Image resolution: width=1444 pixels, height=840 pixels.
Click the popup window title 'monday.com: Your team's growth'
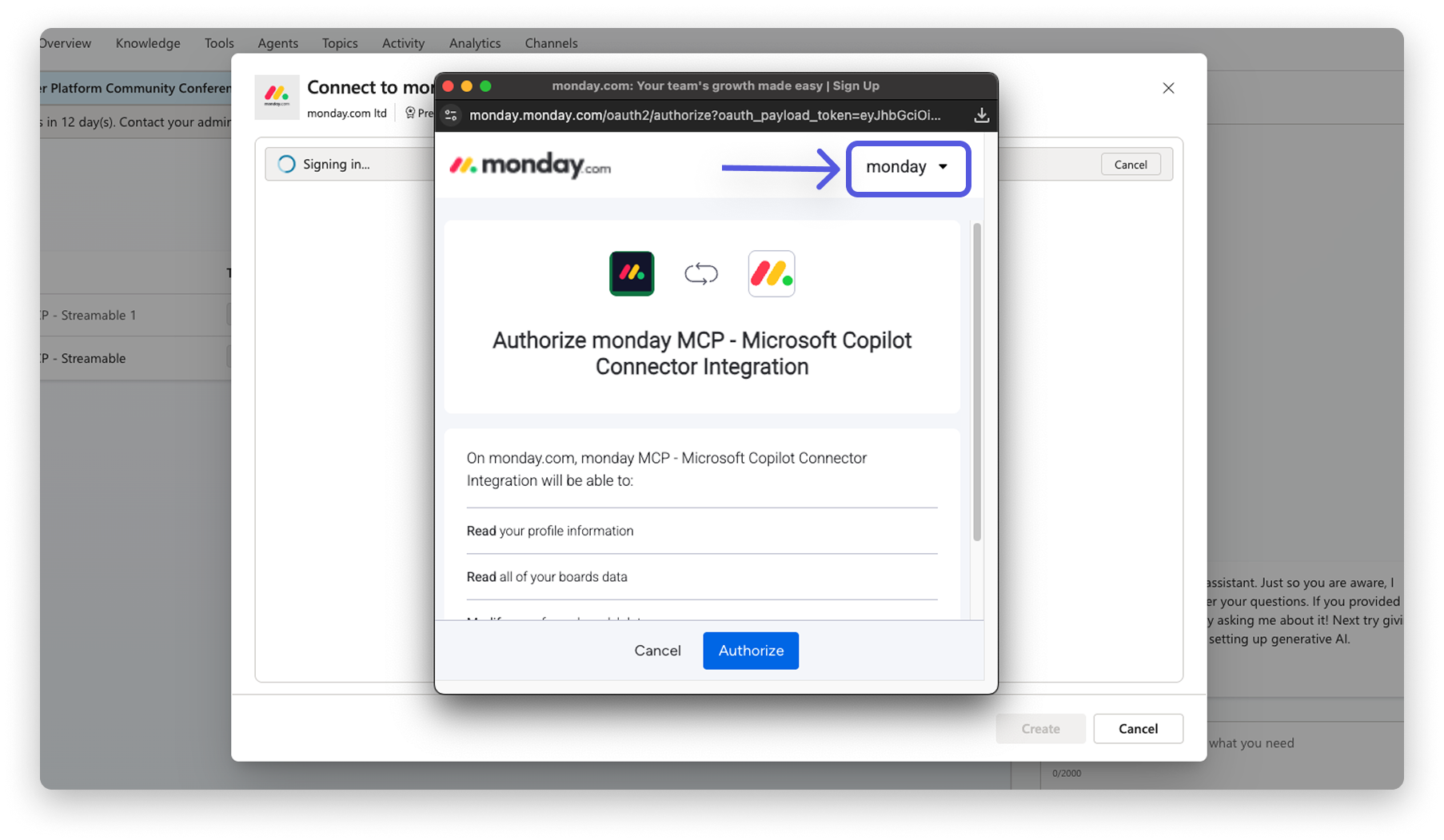click(716, 86)
